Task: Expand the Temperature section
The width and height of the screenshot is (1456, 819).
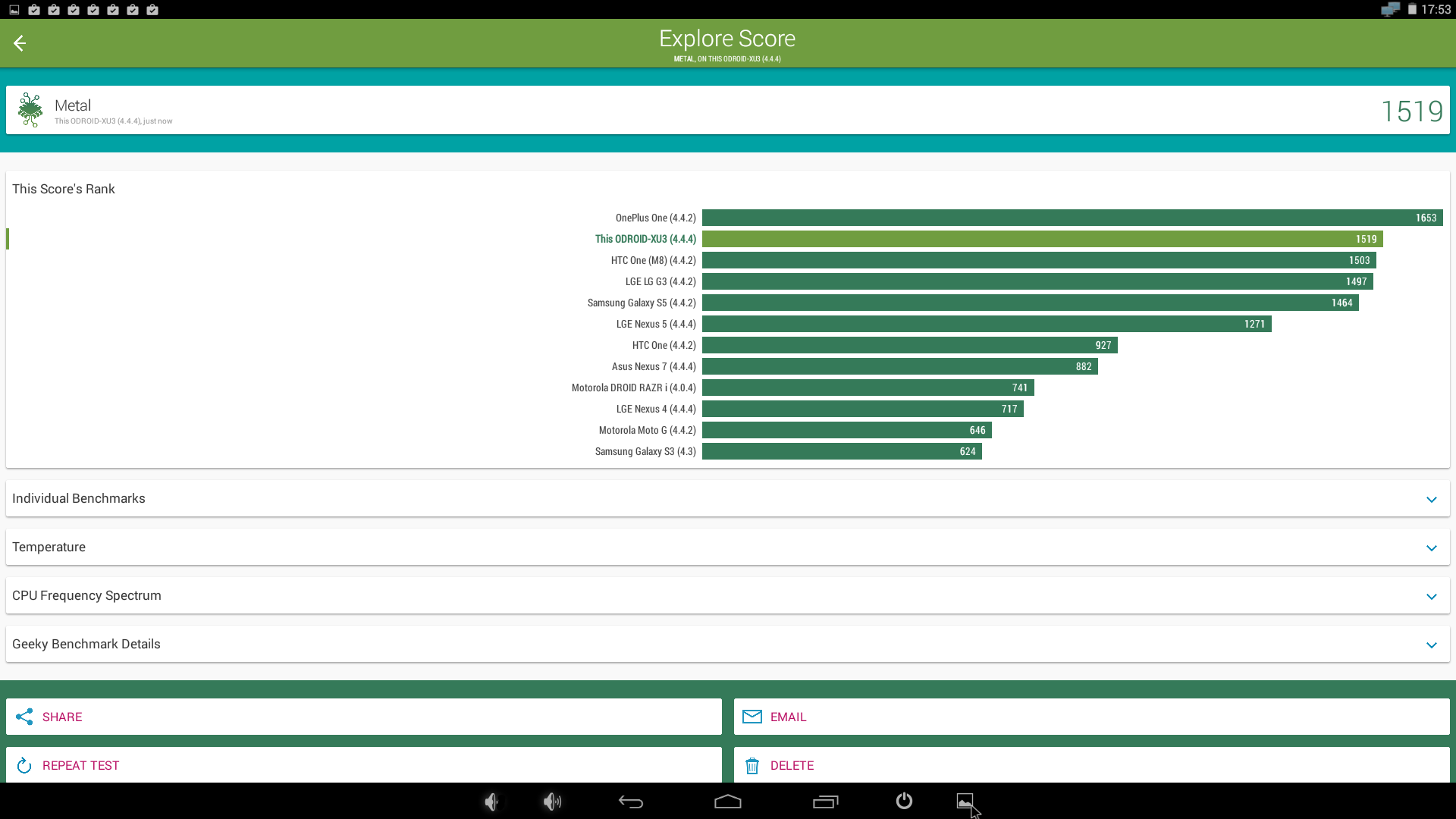Action: (x=728, y=547)
